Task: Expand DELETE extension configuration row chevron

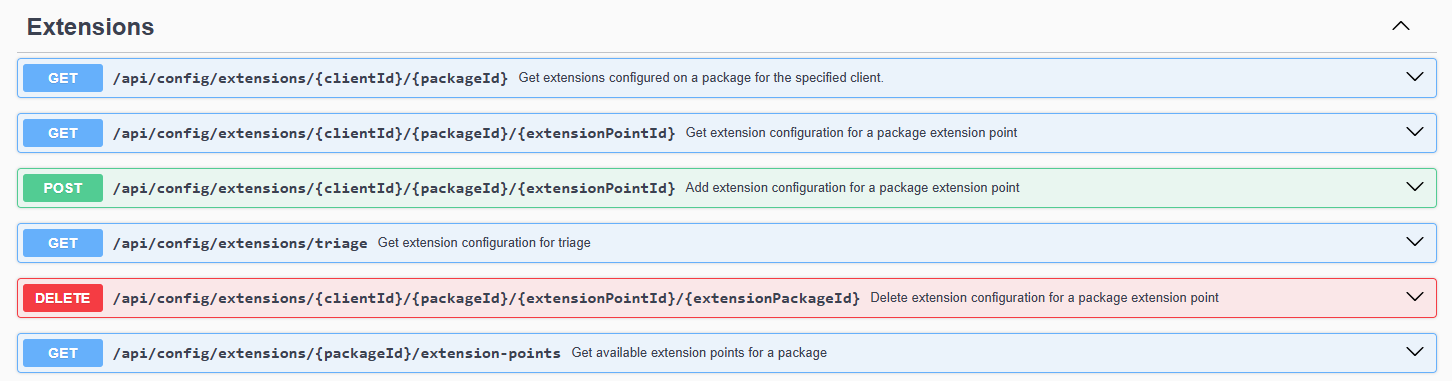Action: [x=1415, y=297]
